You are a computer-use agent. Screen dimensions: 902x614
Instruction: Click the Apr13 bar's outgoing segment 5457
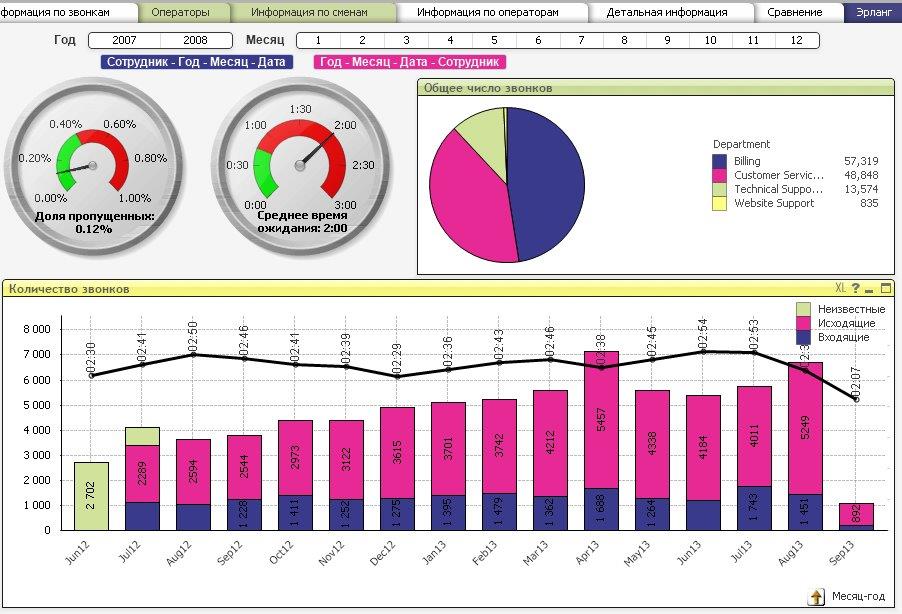[x=601, y=420]
